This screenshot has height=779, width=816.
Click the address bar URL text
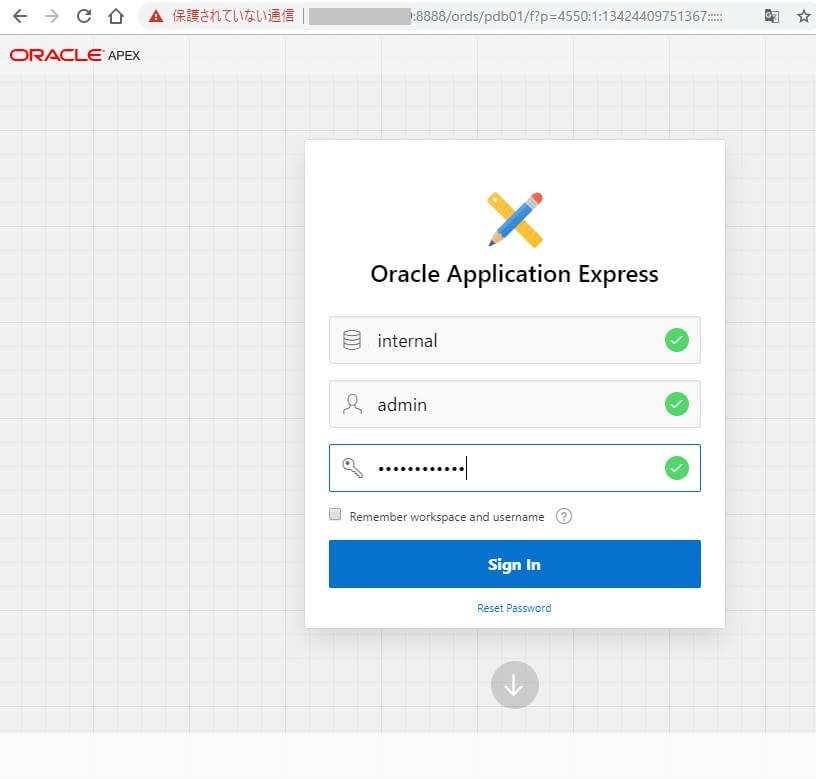[567, 17]
